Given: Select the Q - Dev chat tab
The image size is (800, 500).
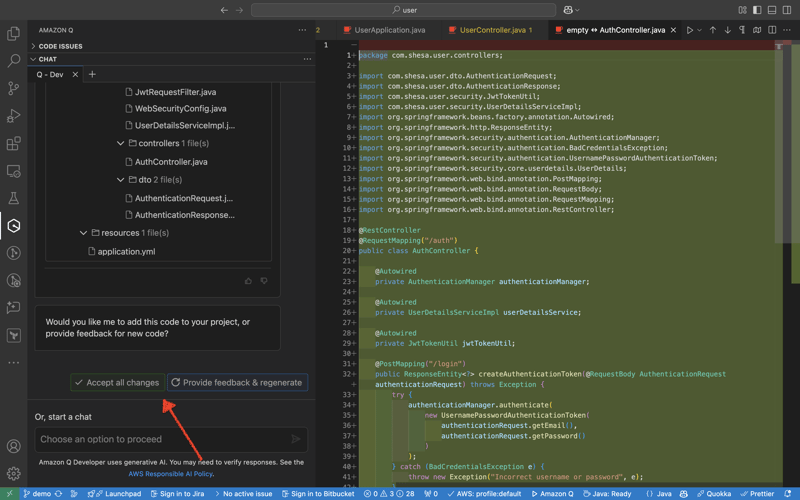Looking at the screenshot, I should [50, 74].
